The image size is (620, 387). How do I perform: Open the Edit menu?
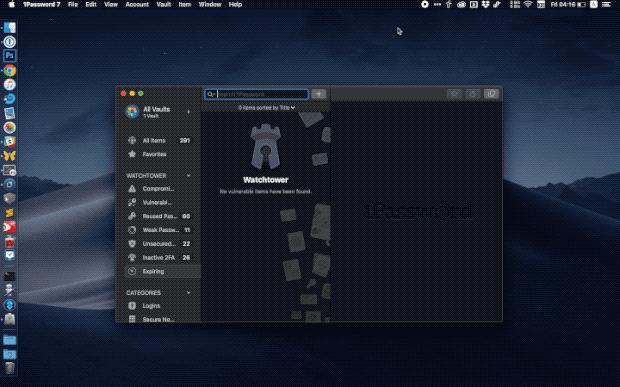tap(91, 4)
